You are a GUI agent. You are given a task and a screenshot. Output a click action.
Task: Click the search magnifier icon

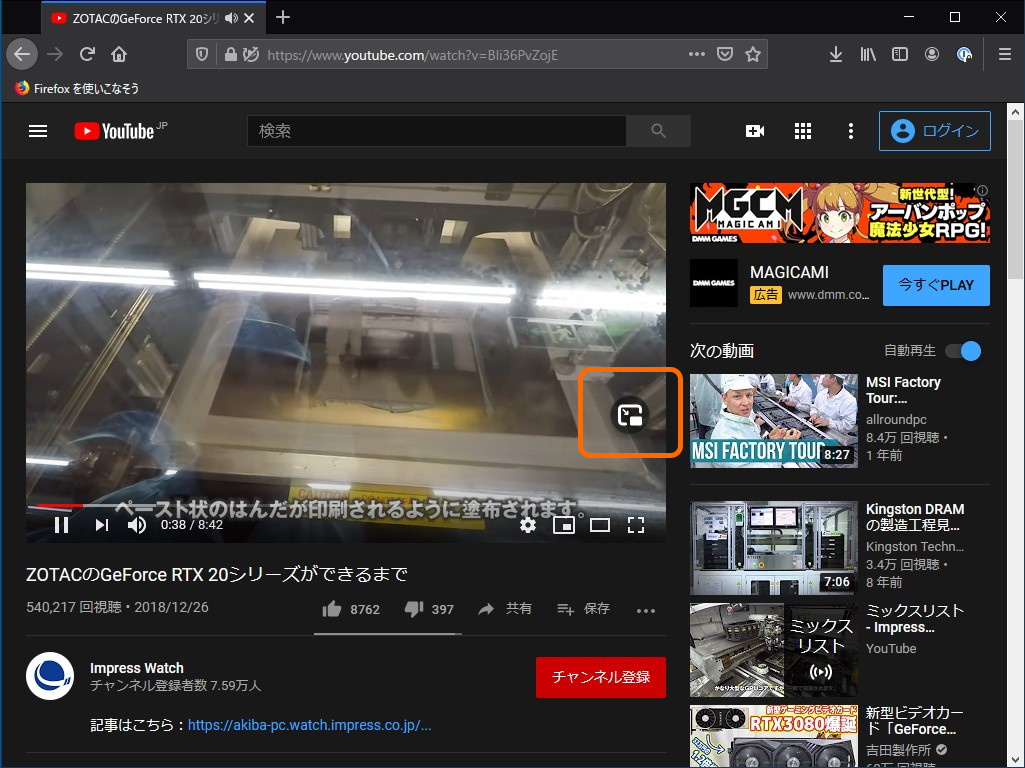(658, 131)
